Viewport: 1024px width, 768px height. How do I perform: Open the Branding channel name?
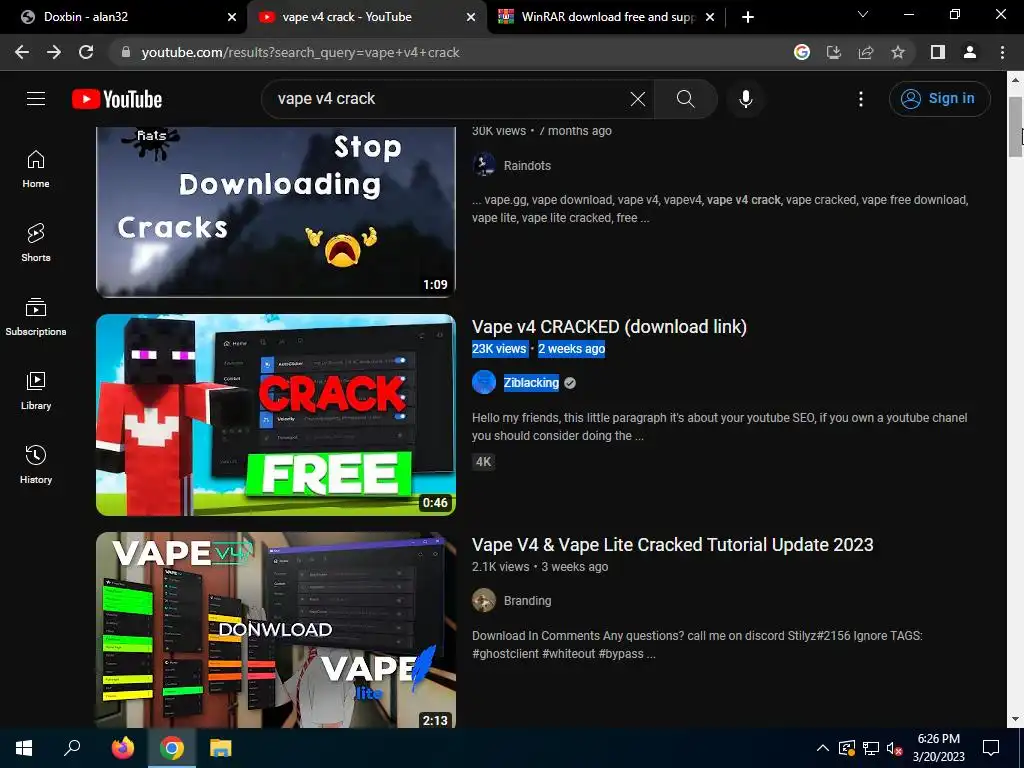pos(527,601)
